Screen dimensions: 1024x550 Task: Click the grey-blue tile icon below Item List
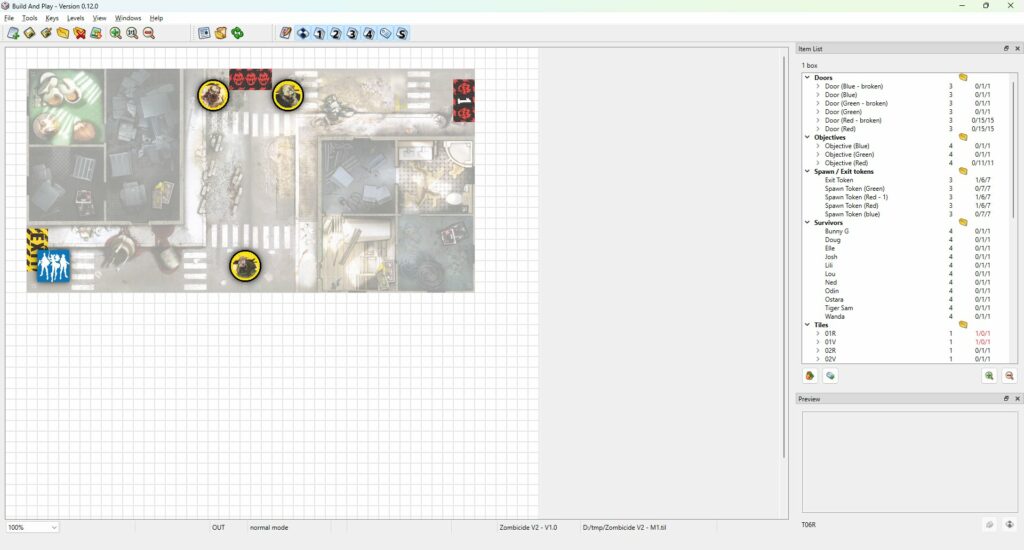click(x=830, y=376)
